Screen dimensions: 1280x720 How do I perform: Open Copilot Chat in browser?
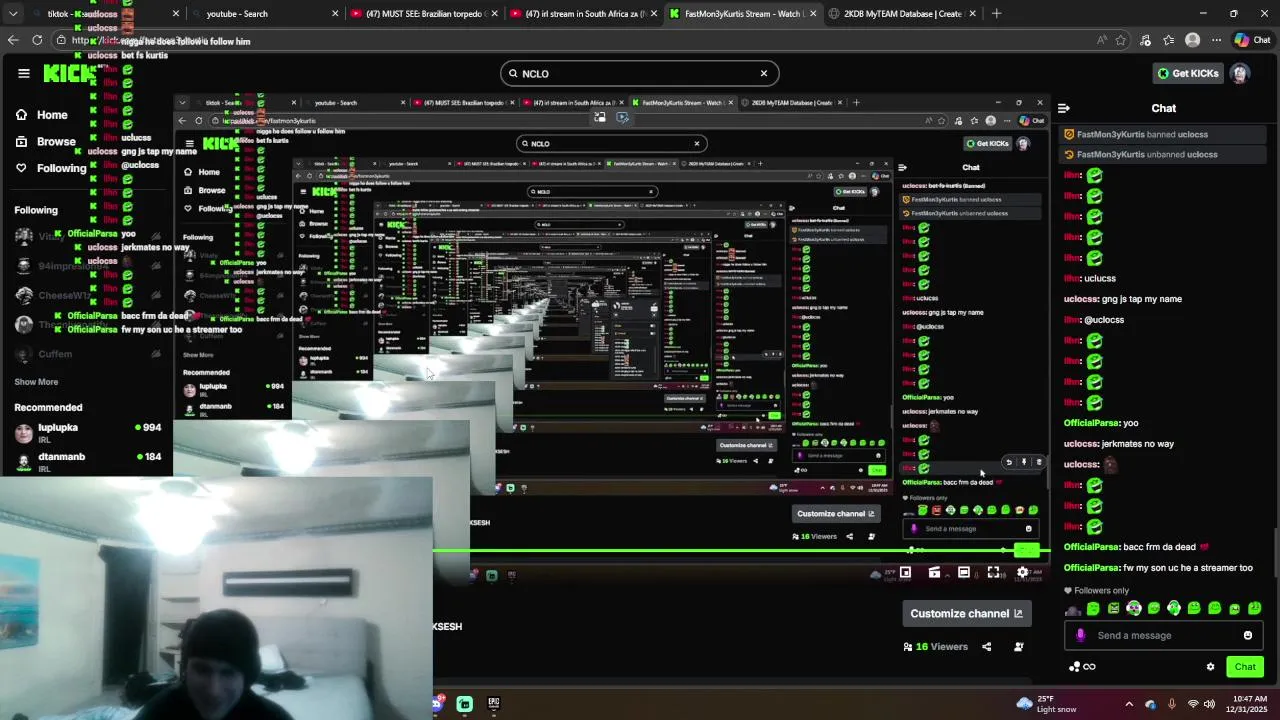tap(1253, 40)
